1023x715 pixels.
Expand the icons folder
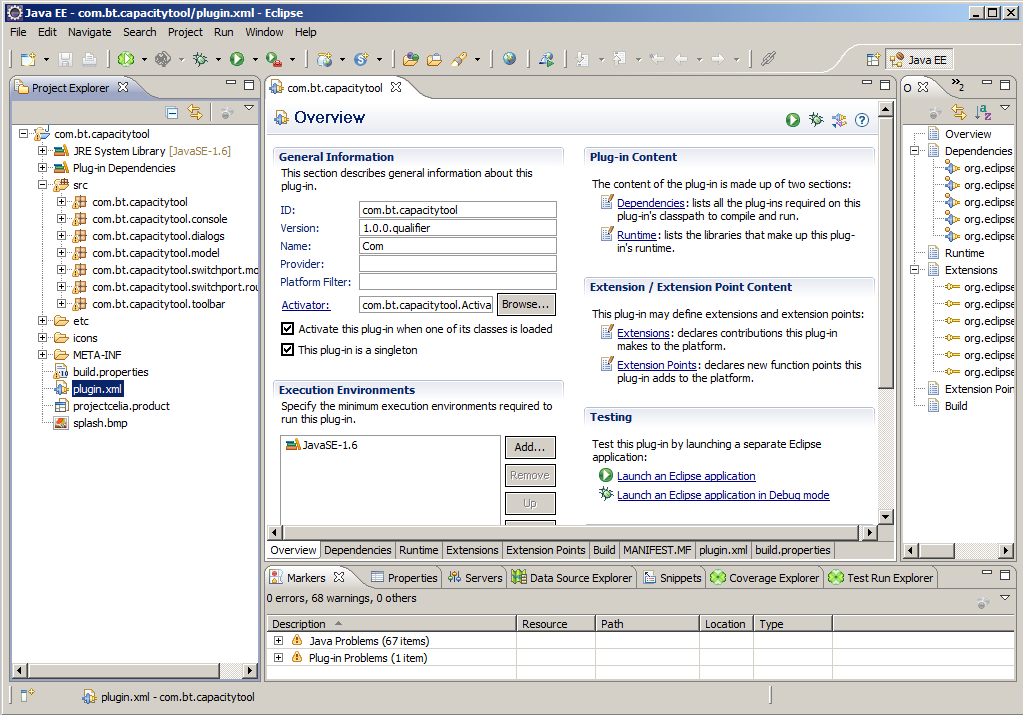pos(42,338)
